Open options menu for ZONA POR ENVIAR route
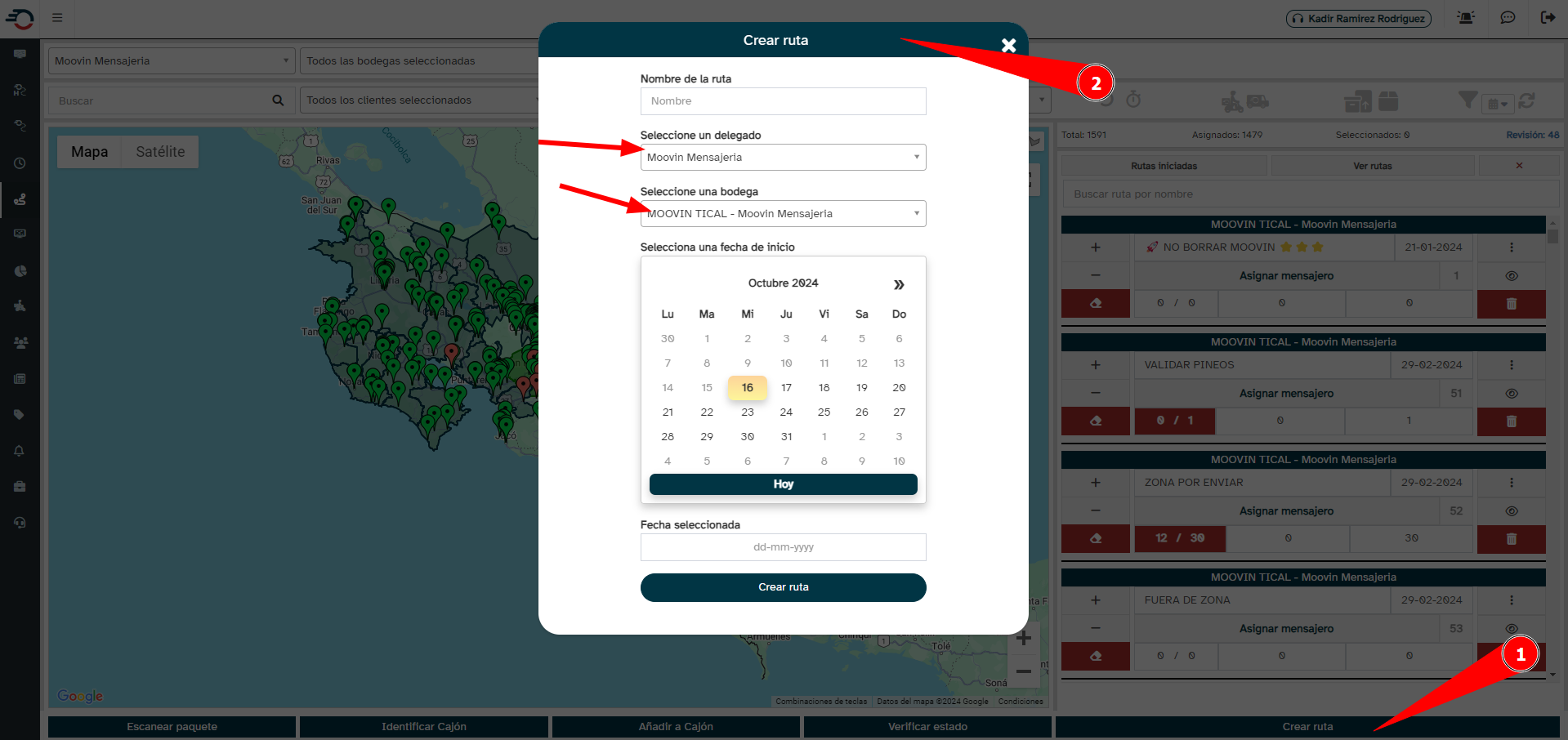The image size is (1568, 740). click(x=1512, y=483)
